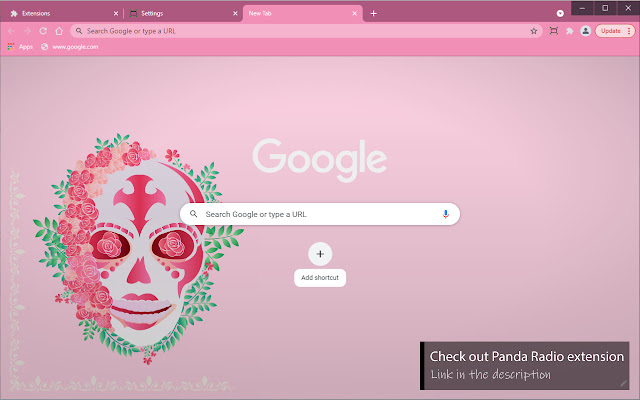
Task: Open the tab search dropdown circle
Action: point(560,13)
